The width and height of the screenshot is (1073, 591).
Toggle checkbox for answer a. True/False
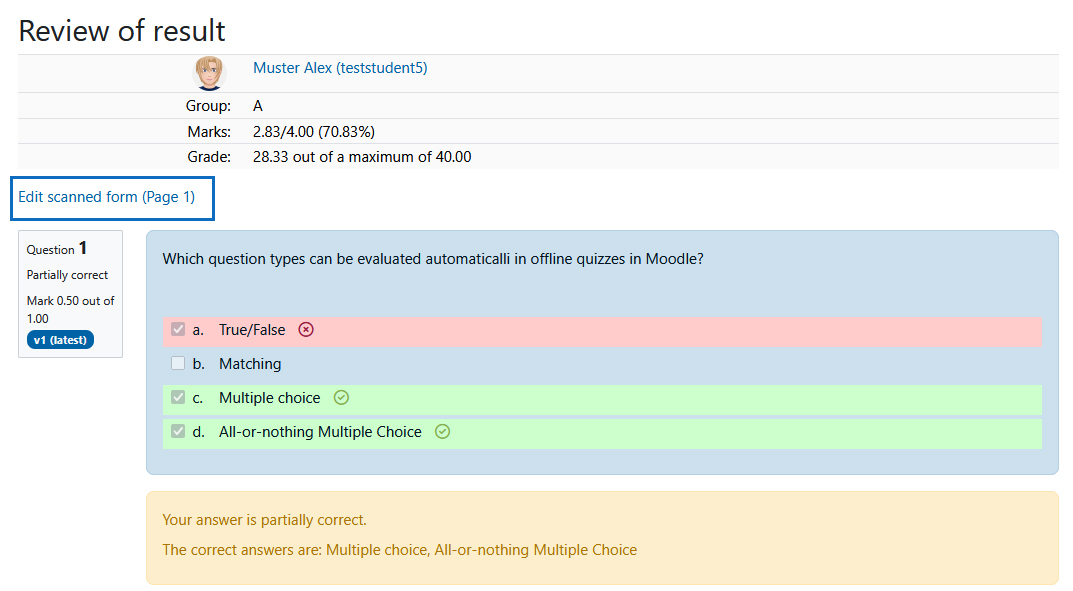pos(178,329)
